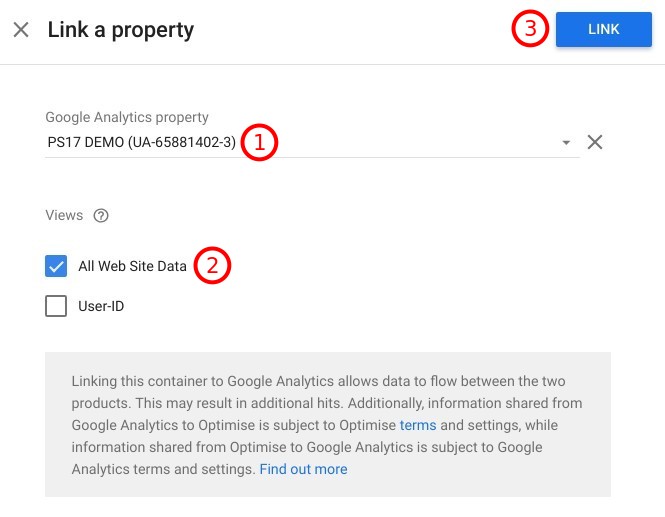Click the All Web Site Data label
The image size is (665, 517).
(x=132, y=267)
